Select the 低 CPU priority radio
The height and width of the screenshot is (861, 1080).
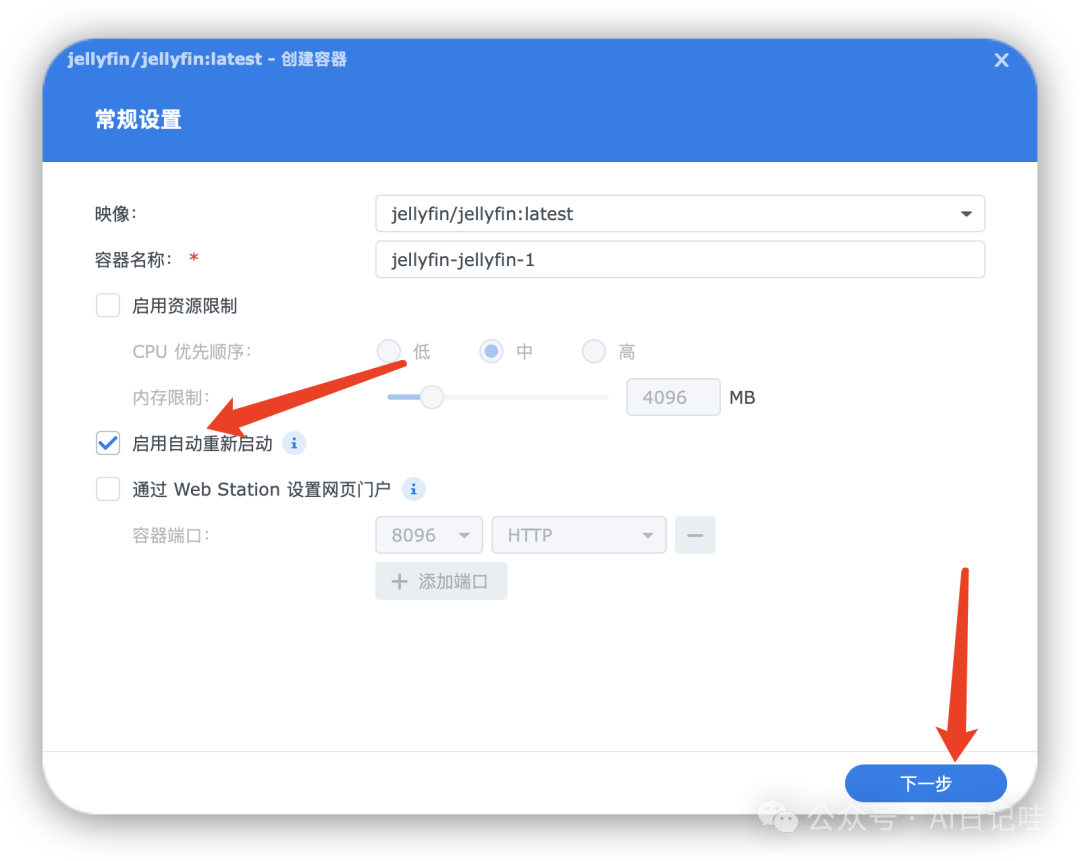coord(389,351)
